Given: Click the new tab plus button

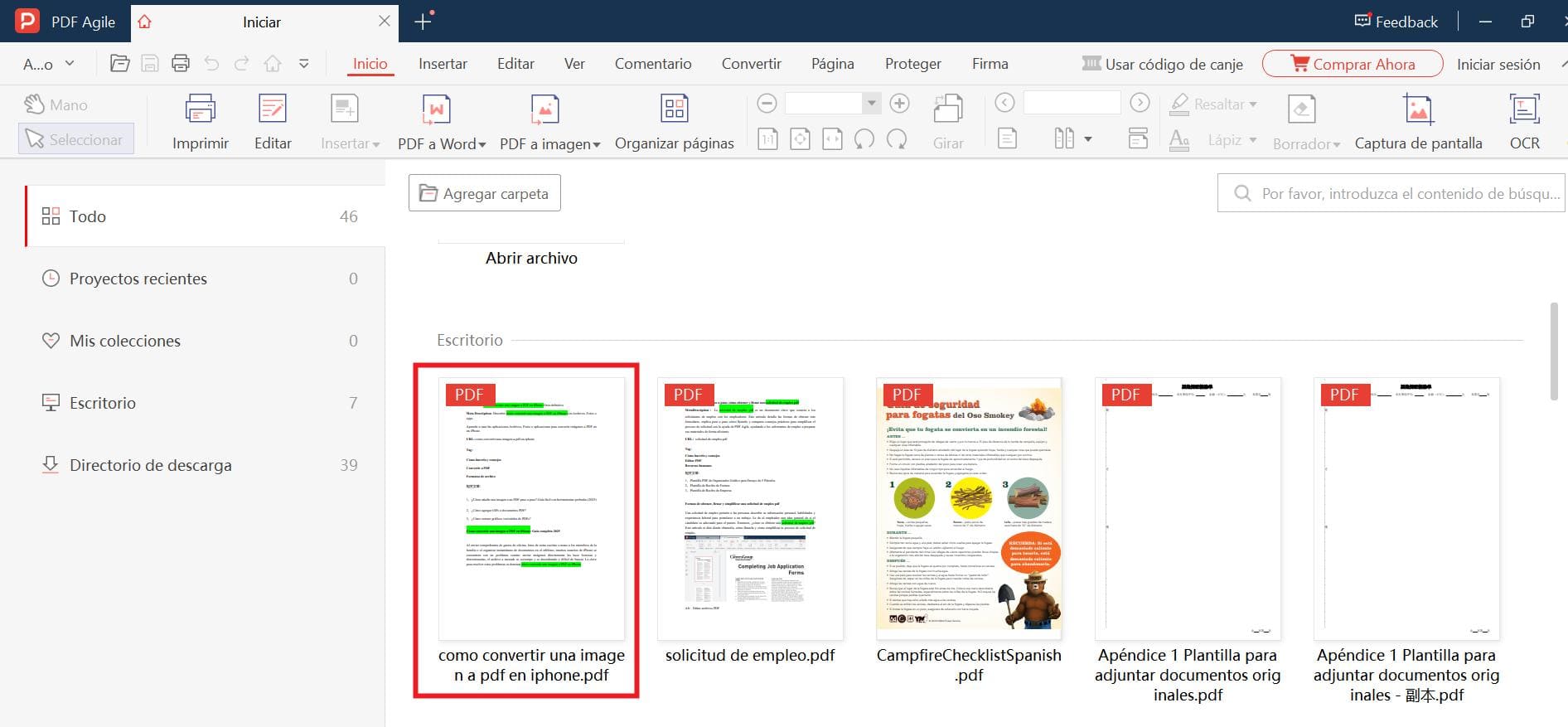Looking at the screenshot, I should [423, 22].
